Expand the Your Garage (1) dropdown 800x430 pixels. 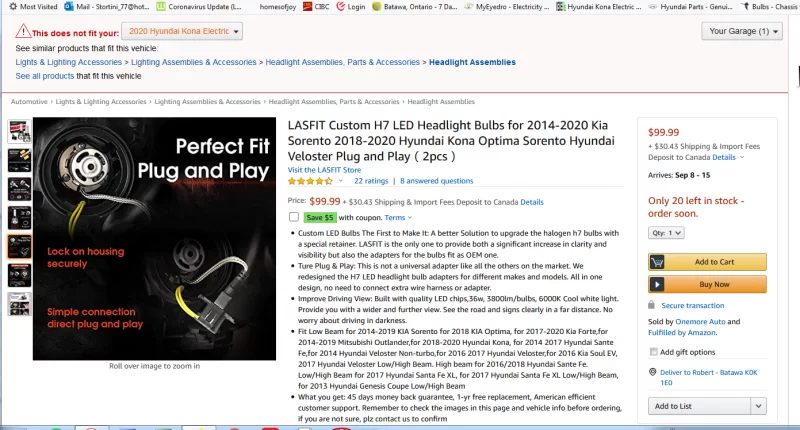click(742, 31)
